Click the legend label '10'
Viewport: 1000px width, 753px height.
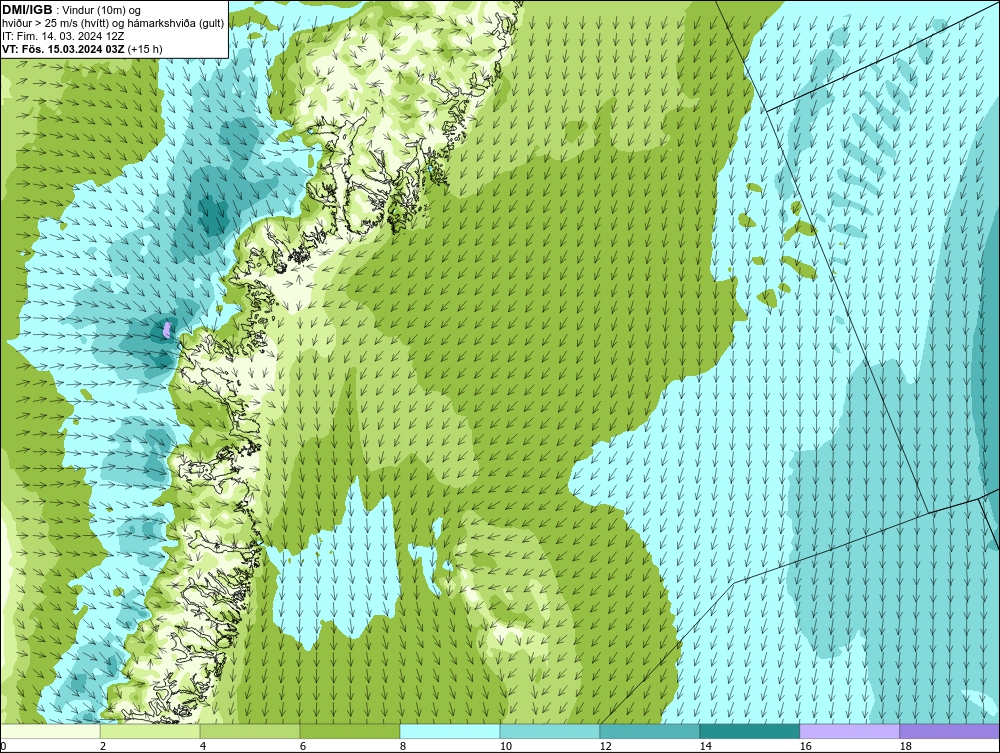(x=505, y=746)
